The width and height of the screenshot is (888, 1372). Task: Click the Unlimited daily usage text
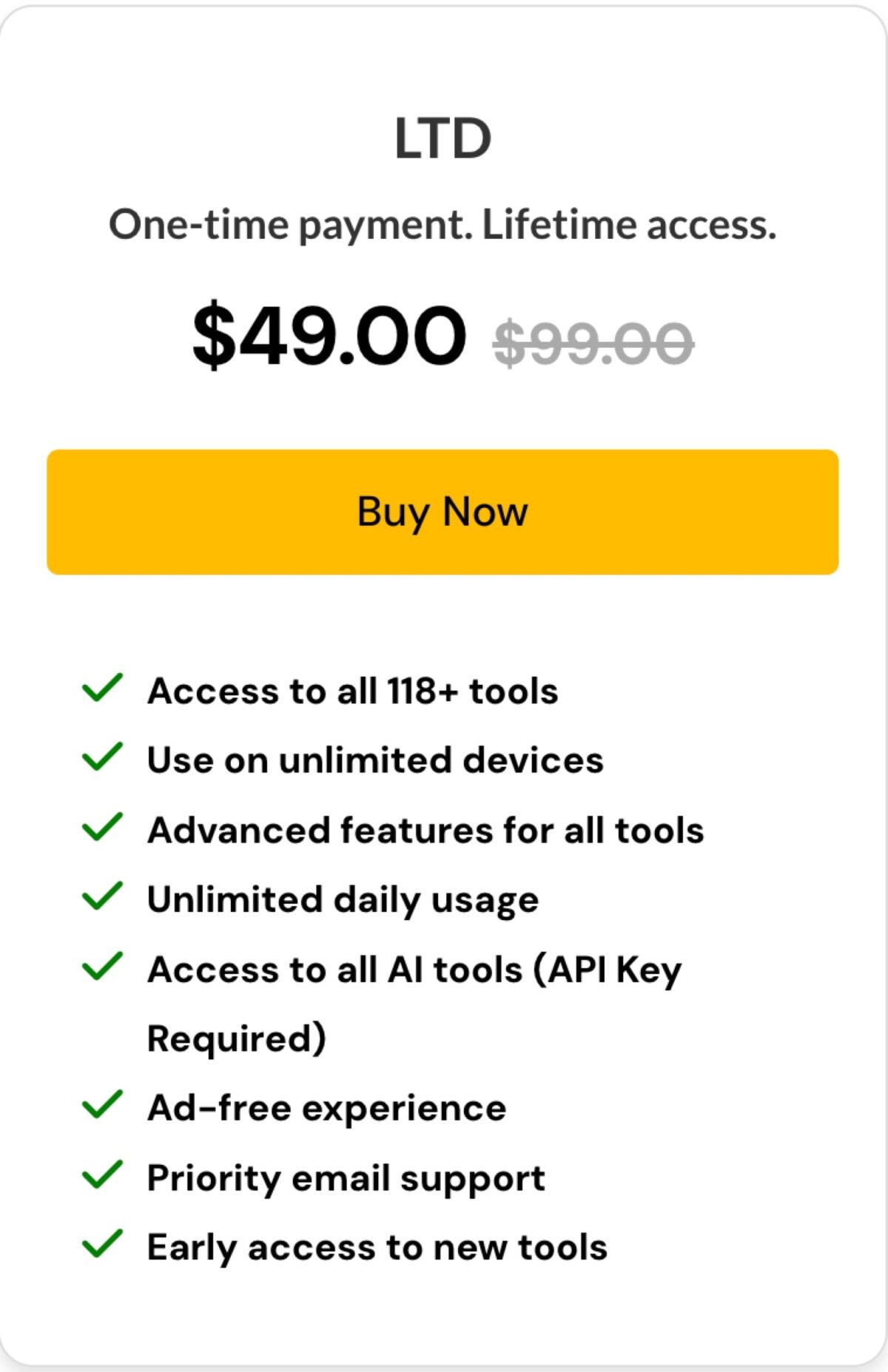coord(343,901)
